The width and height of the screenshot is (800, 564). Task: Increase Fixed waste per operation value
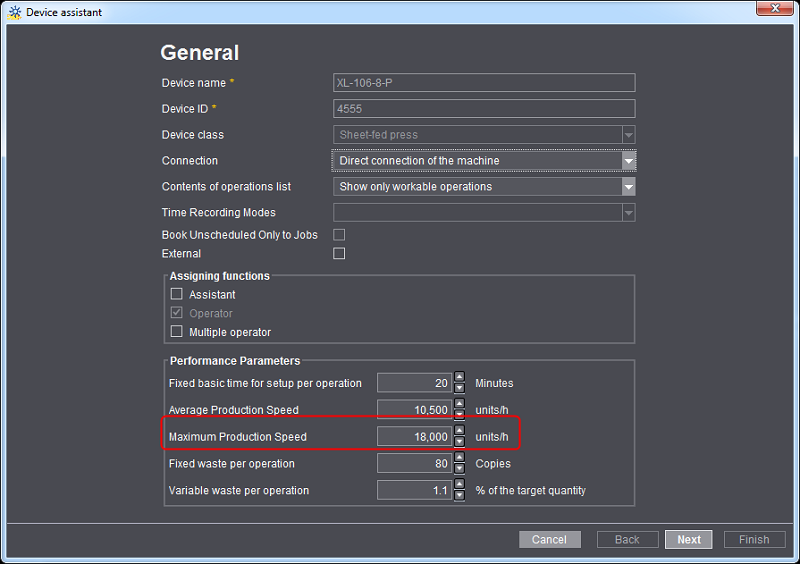pyautogui.click(x=460, y=459)
